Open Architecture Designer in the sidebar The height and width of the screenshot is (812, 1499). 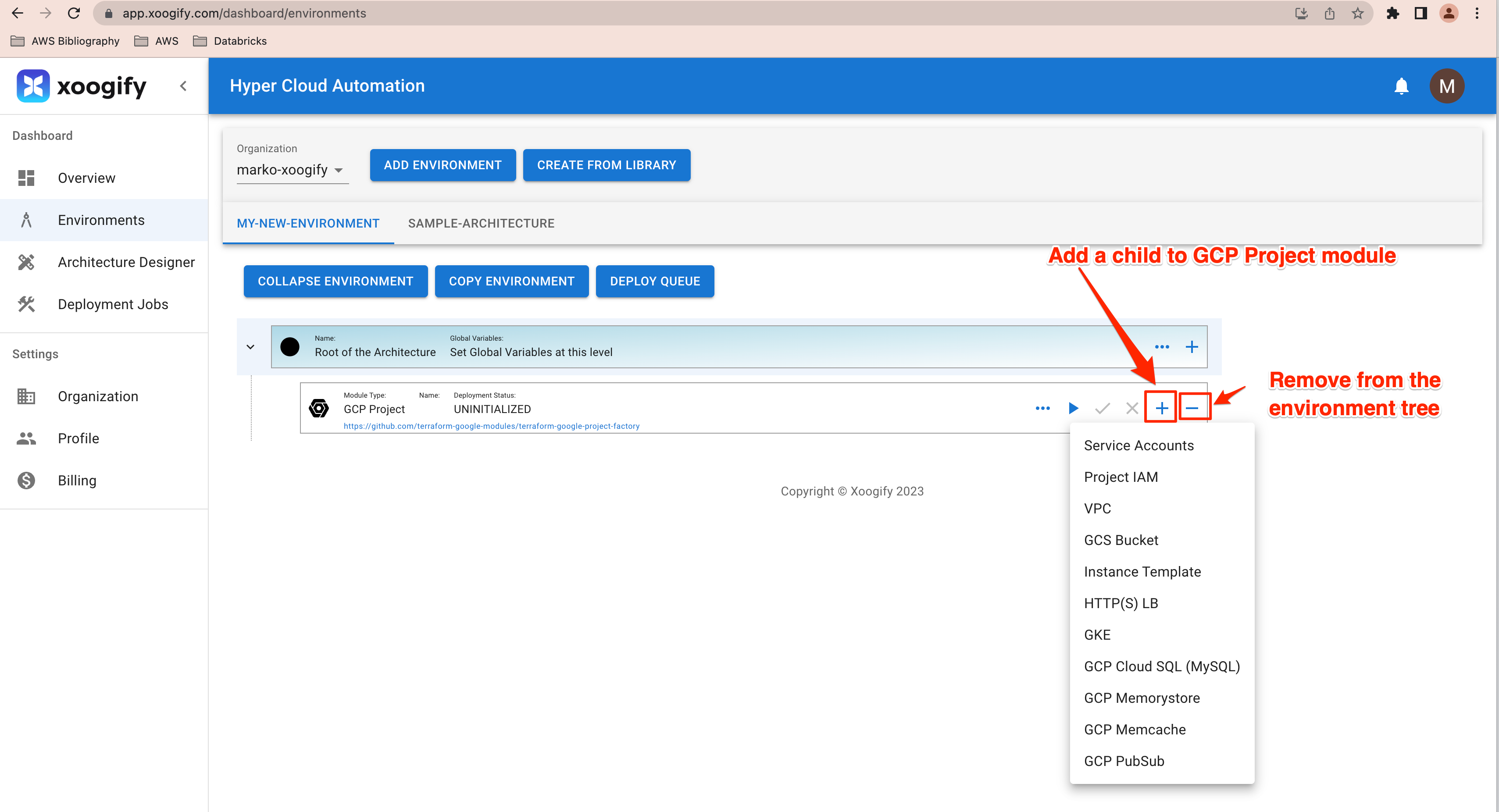(126, 262)
